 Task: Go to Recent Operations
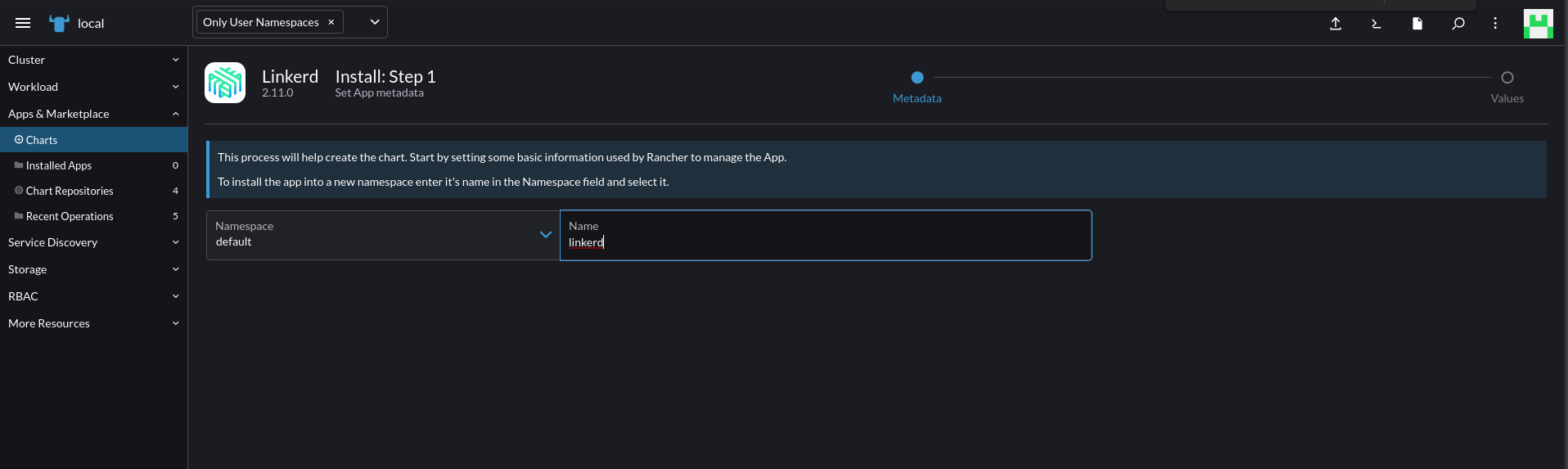pos(70,216)
